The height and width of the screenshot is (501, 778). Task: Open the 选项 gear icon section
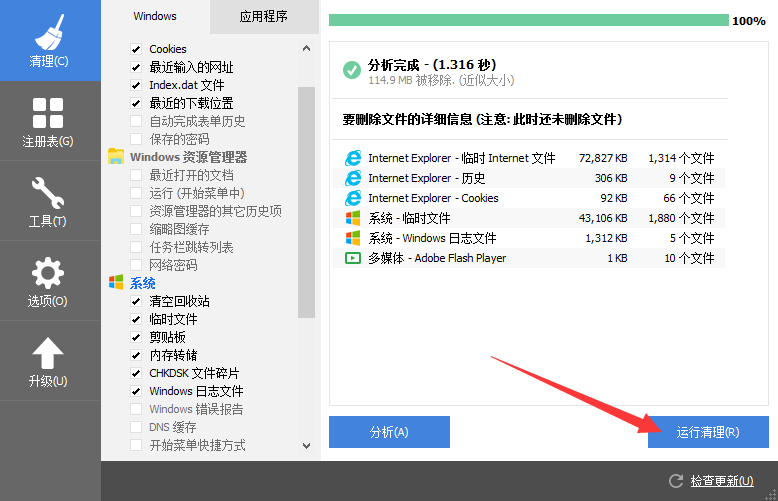pos(48,280)
